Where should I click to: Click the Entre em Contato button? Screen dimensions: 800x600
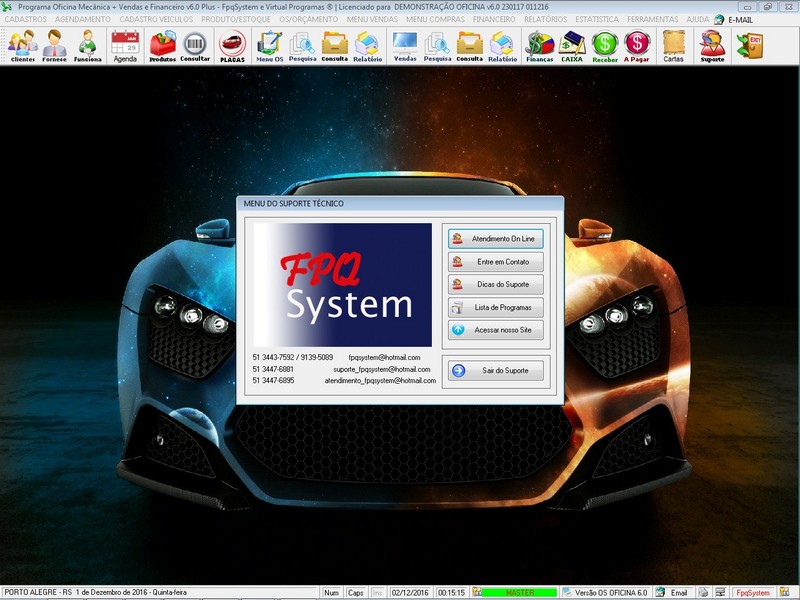[x=495, y=262]
